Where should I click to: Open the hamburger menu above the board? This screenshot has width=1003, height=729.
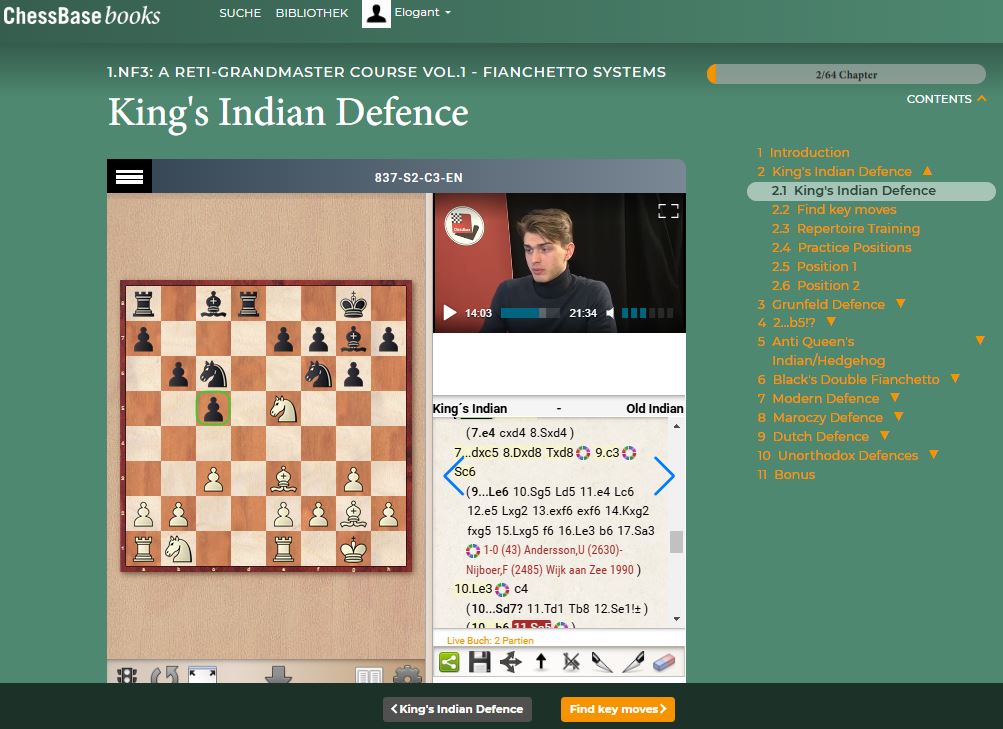point(129,177)
